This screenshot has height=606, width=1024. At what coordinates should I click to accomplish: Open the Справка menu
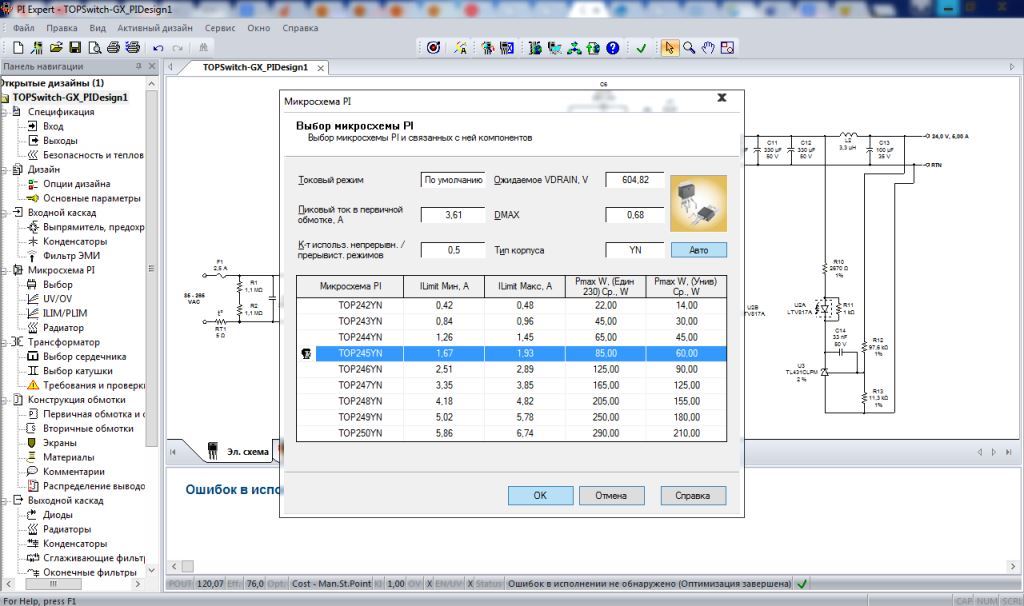click(x=300, y=28)
